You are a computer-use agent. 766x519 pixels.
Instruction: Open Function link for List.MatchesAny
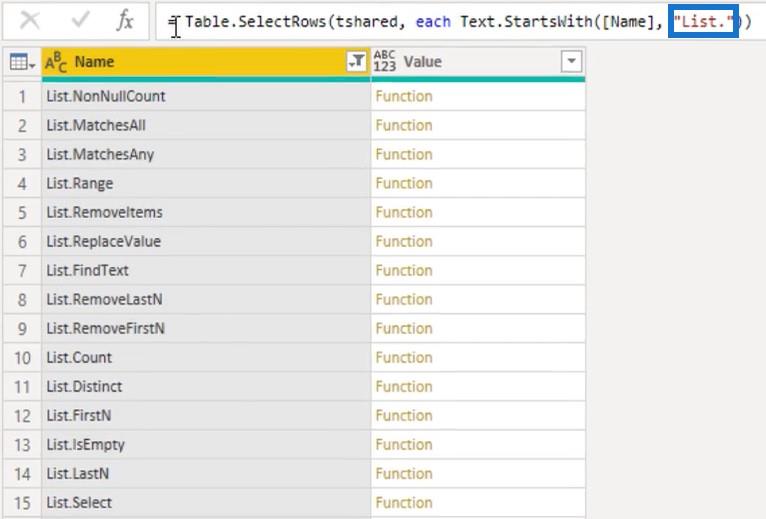(404, 154)
